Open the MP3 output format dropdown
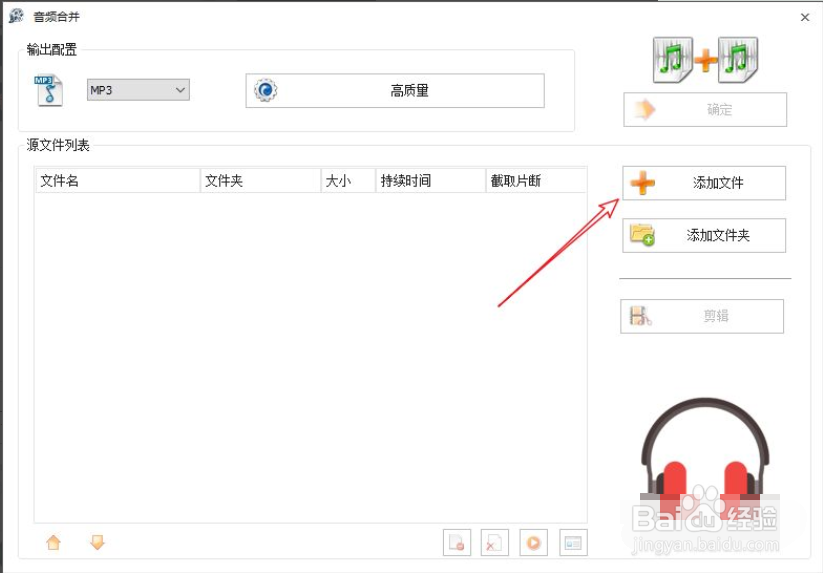 tap(138, 90)
